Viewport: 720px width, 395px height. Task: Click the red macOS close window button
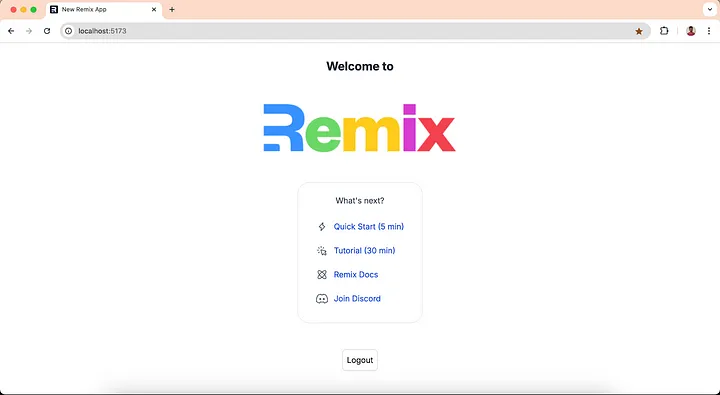point(13,10)
